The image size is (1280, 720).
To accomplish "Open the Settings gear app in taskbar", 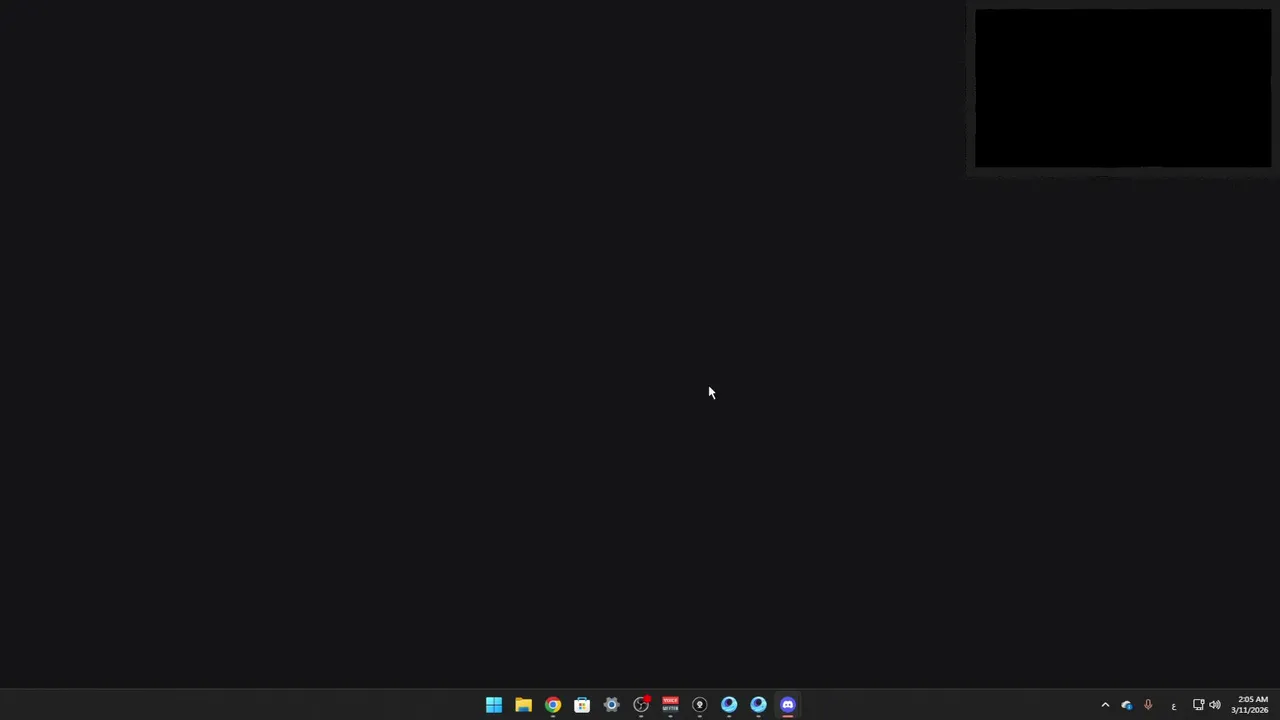I will (x=611, y=705).
